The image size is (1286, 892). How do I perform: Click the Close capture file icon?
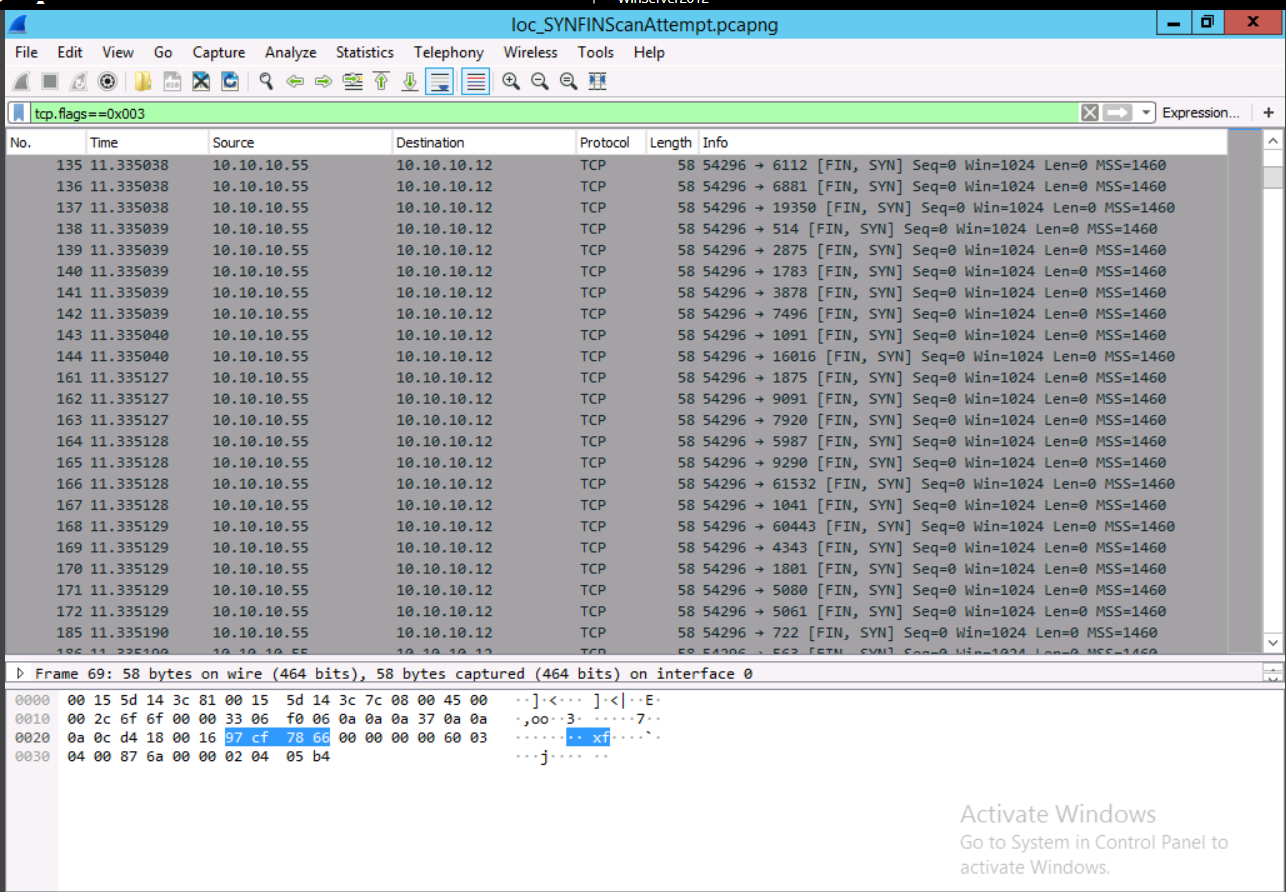point(201,82)
